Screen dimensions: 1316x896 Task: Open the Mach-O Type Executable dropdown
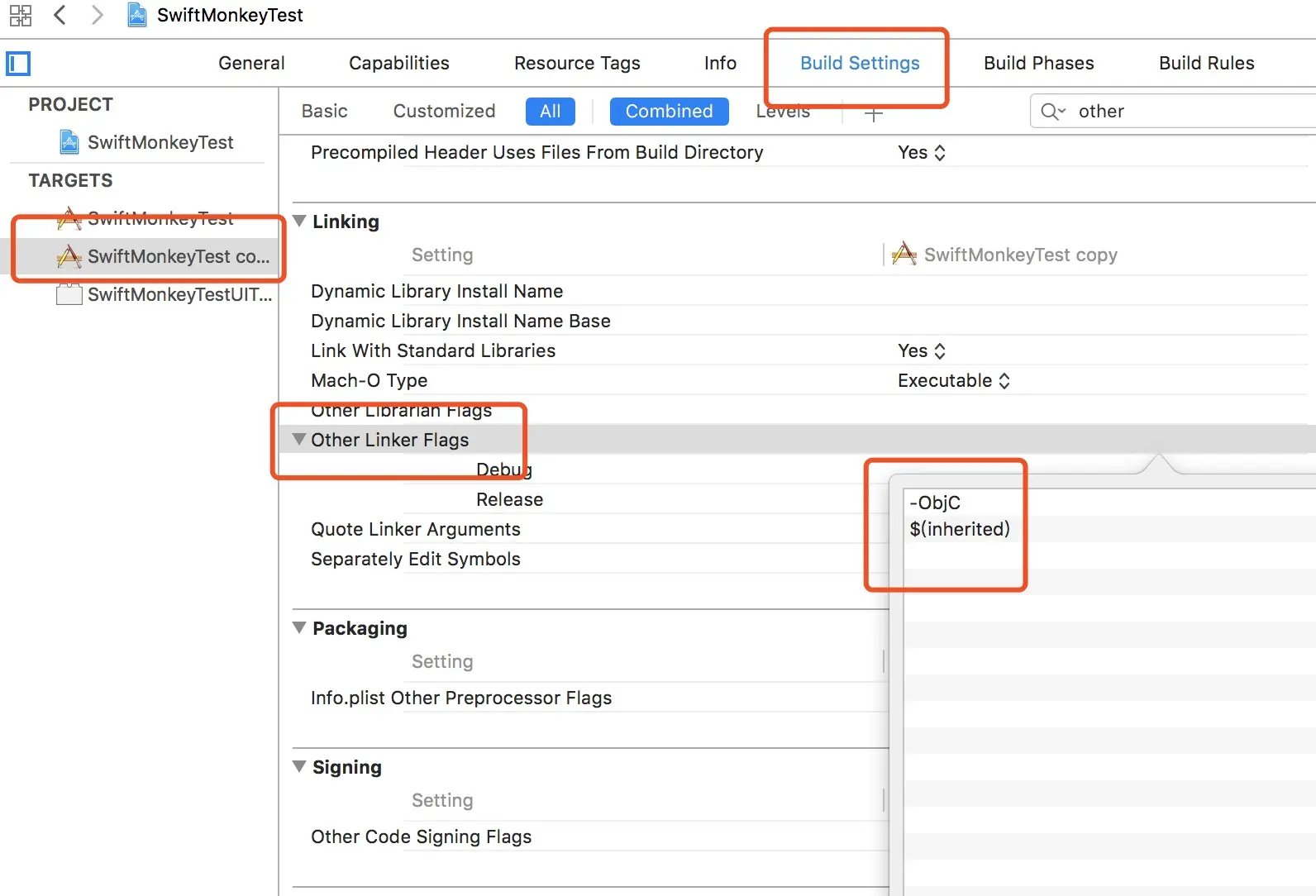[x=954, y=380]
